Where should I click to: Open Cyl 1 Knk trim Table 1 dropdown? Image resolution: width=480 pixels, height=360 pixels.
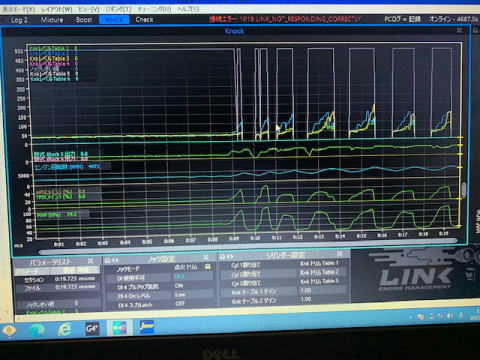[321, 263]
